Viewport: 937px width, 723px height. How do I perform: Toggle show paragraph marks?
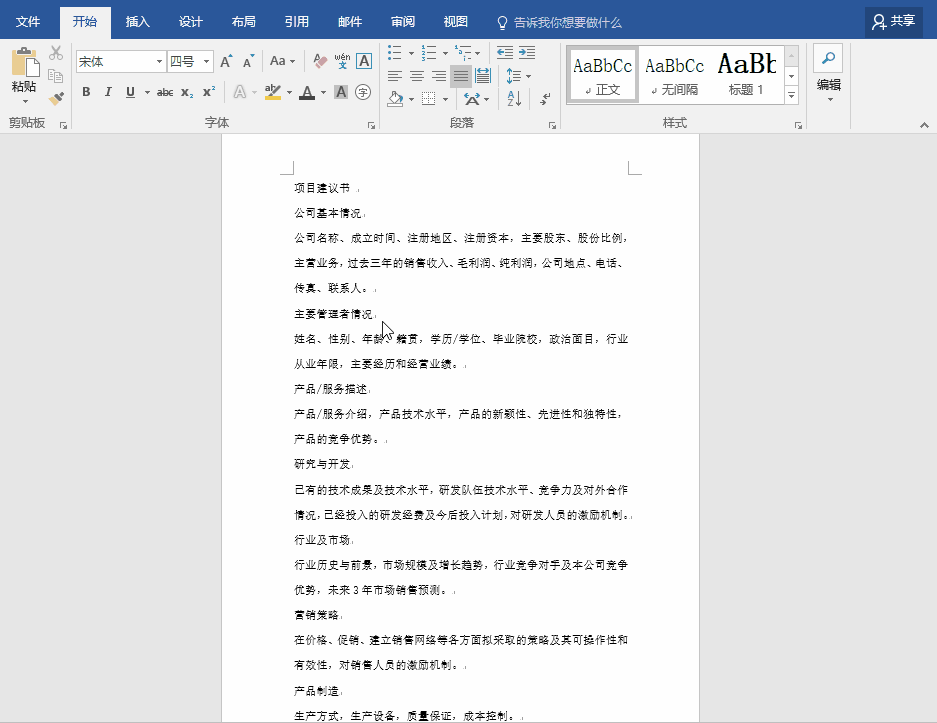(x=544, y=100)
